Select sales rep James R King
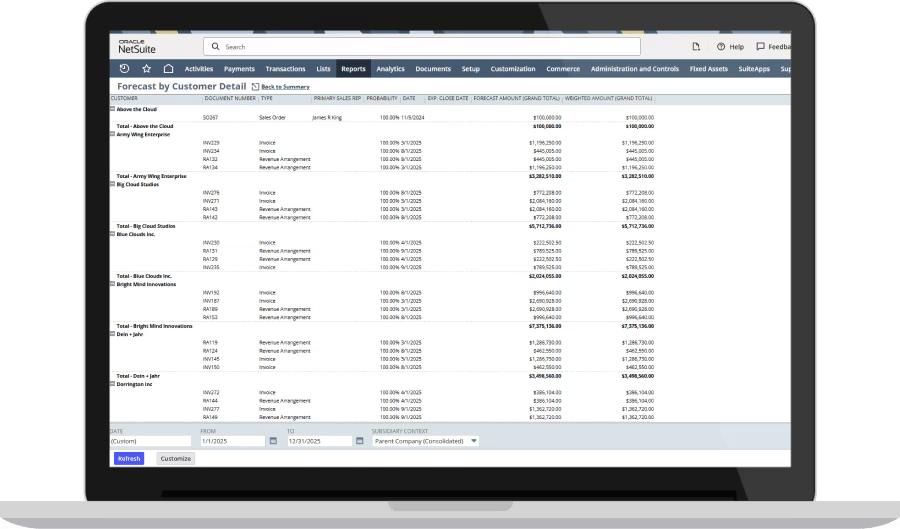 coord(327,118)
